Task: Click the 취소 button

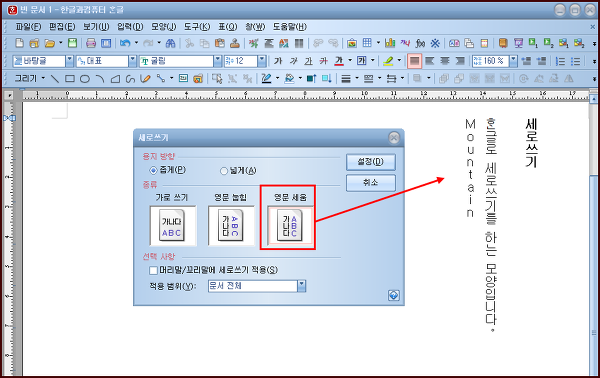Action: click(x=370, y=183)
